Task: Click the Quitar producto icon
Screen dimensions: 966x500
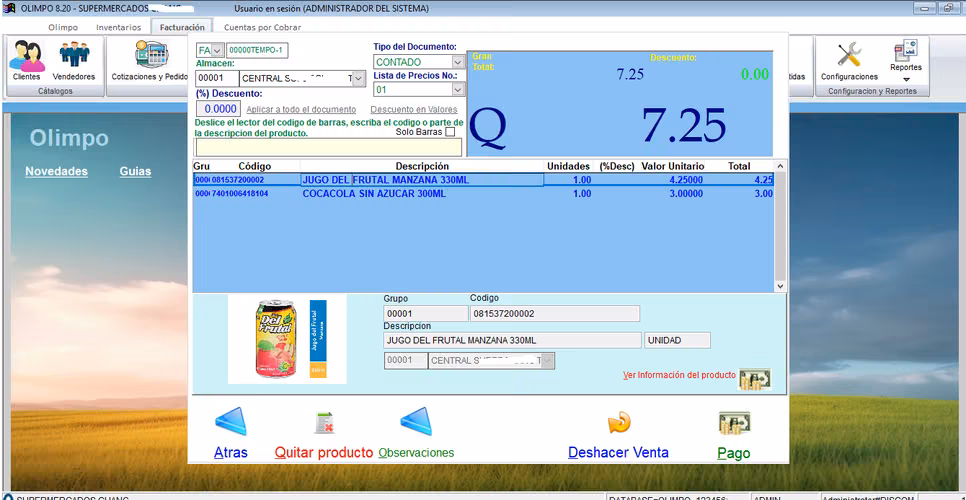Action: (324, 422)
